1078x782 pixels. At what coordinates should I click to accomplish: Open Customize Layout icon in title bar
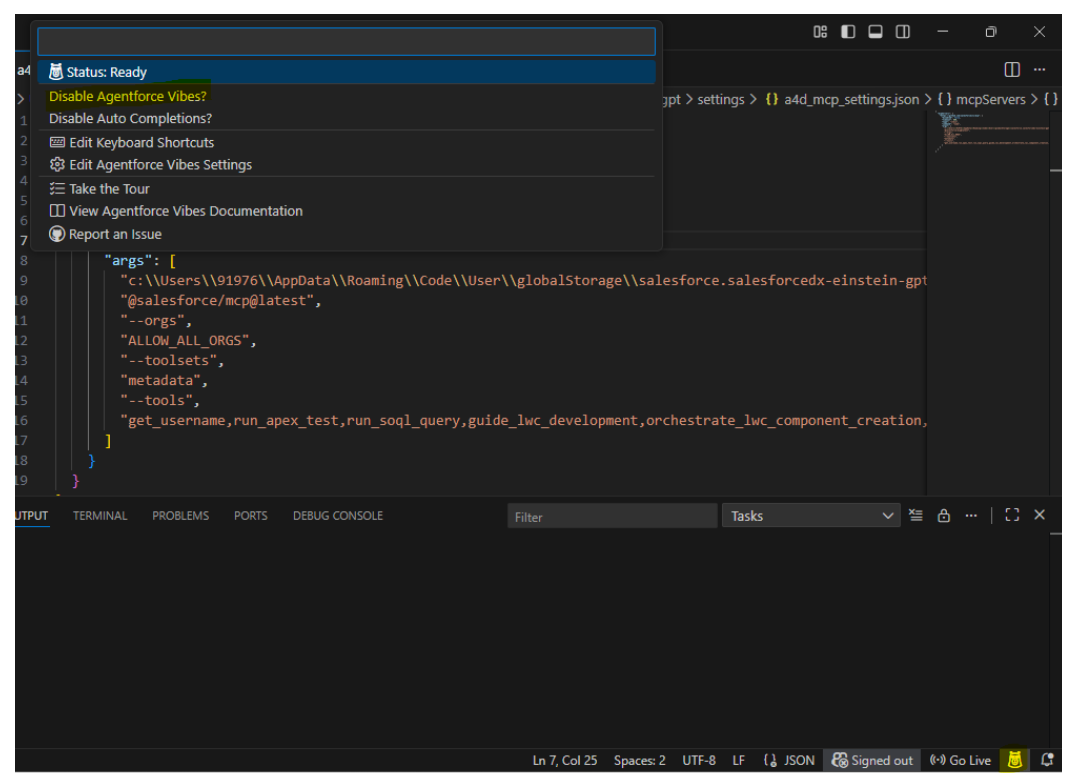click(820, 32)
